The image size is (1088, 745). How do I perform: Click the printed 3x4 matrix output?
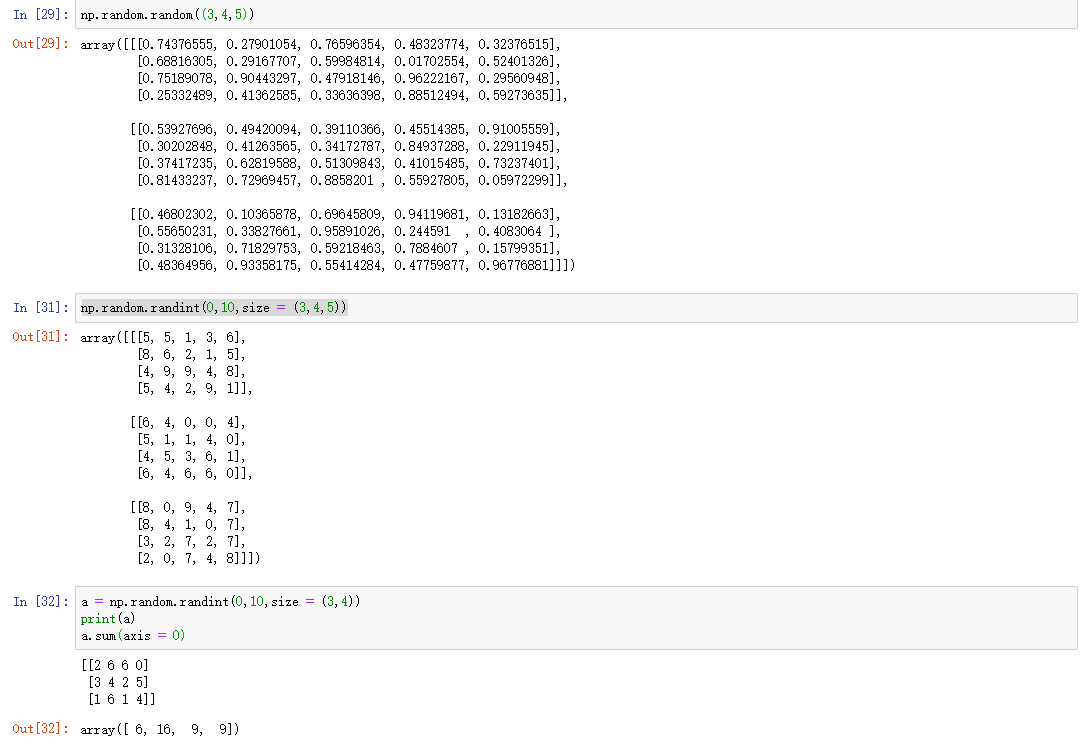pyautogui.click(x=118, y=682)
